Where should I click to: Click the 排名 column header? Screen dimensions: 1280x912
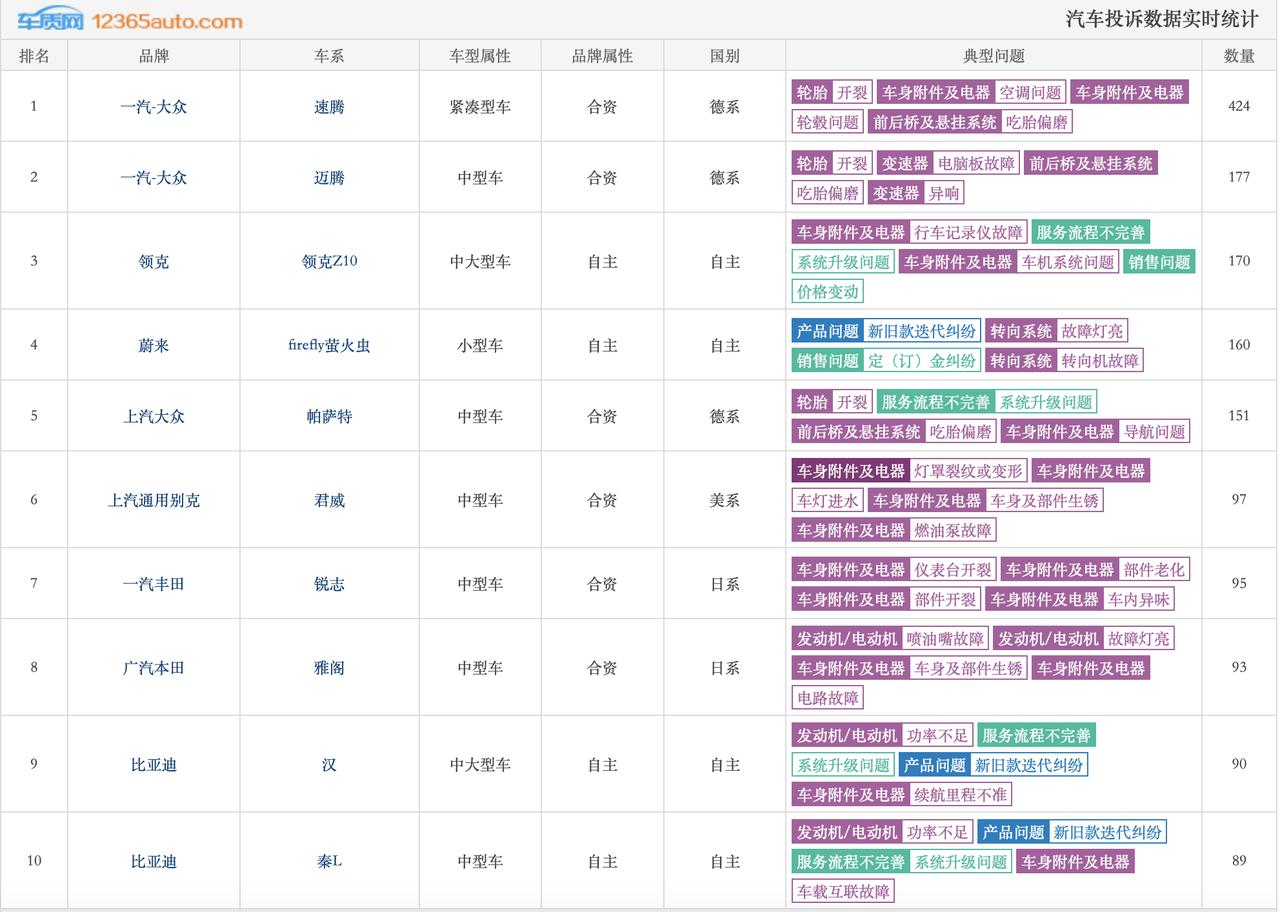pyautogui.click(x=34, y=56)
